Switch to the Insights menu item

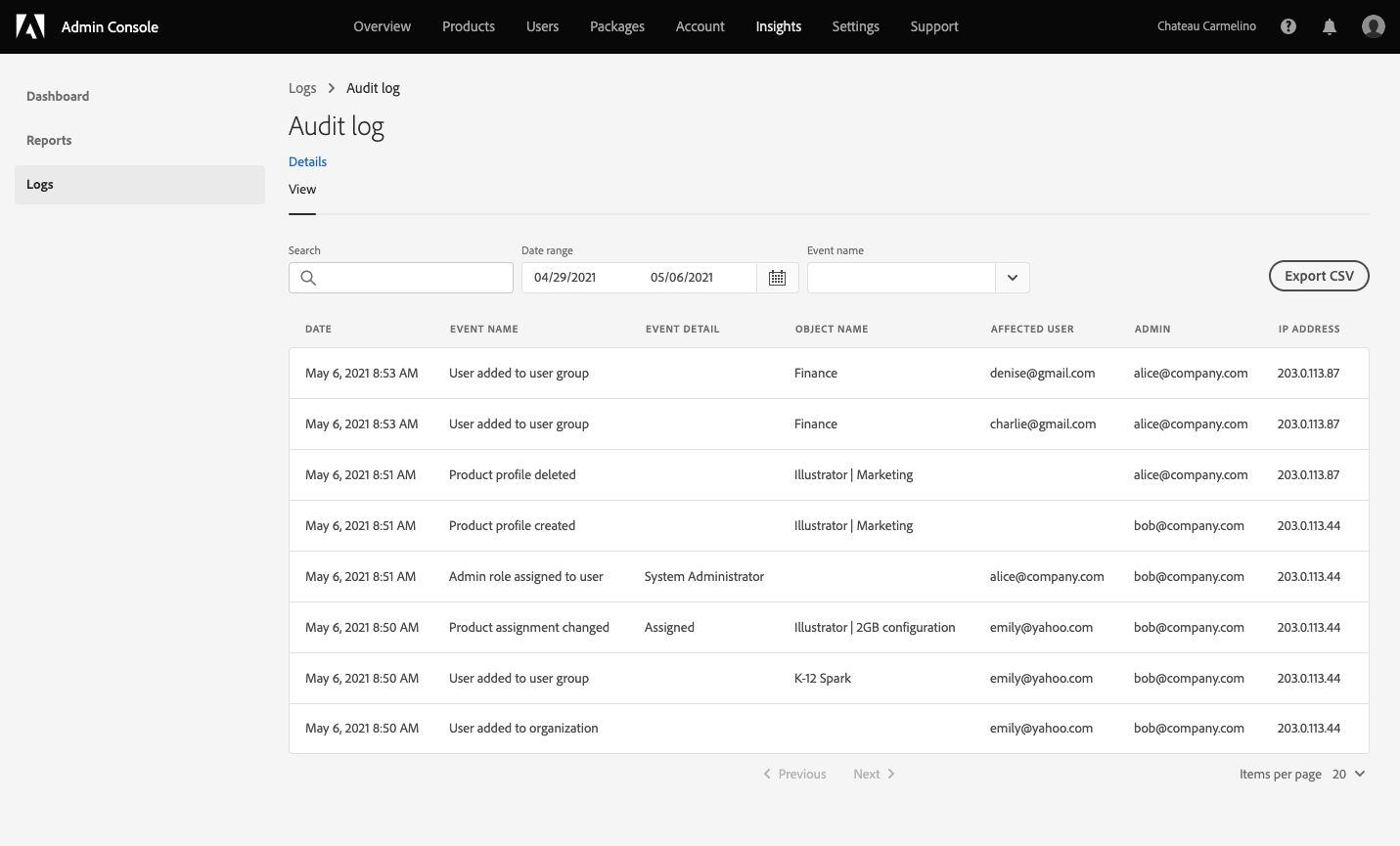pos(778,26)
